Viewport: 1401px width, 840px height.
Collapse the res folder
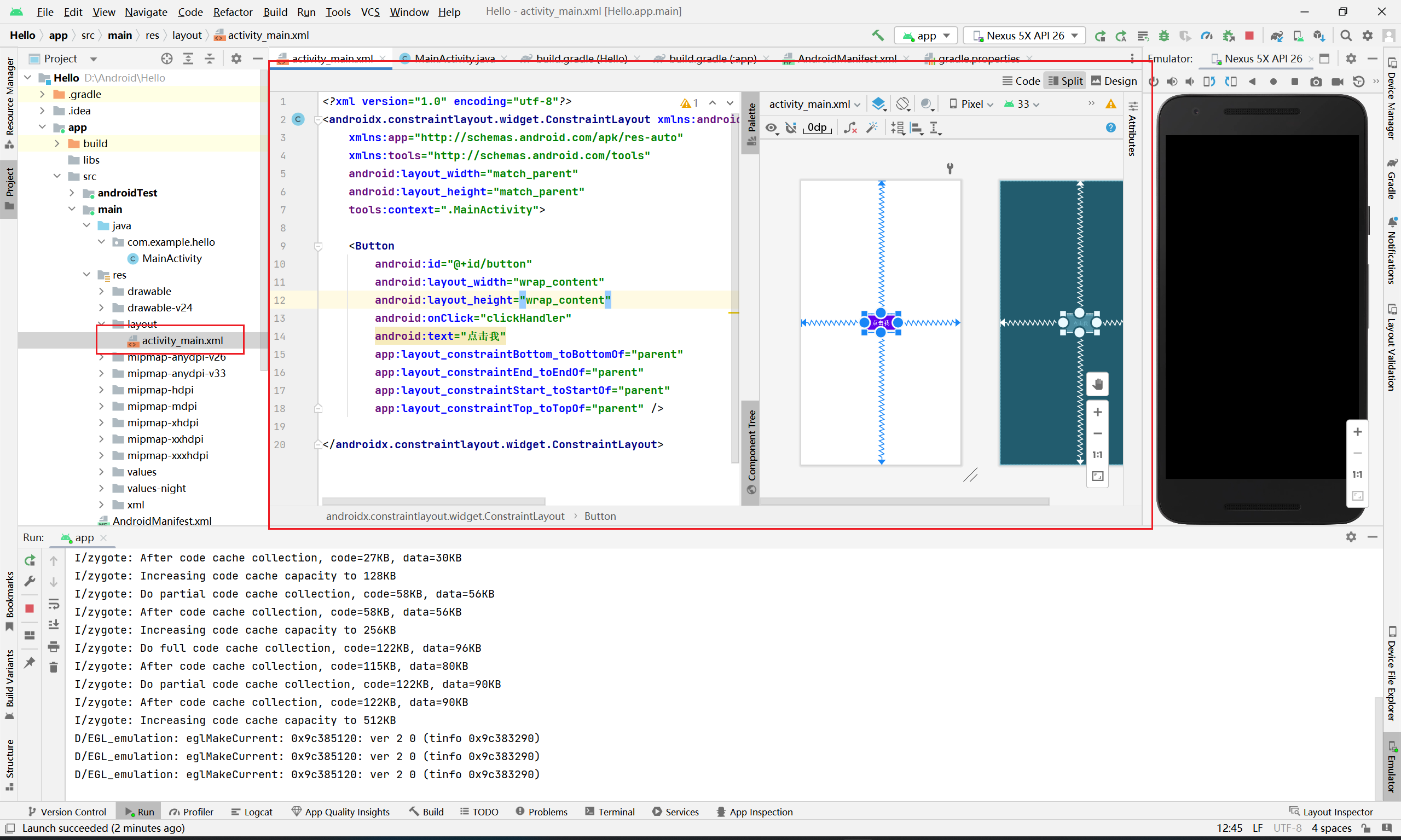pos(86,275)
